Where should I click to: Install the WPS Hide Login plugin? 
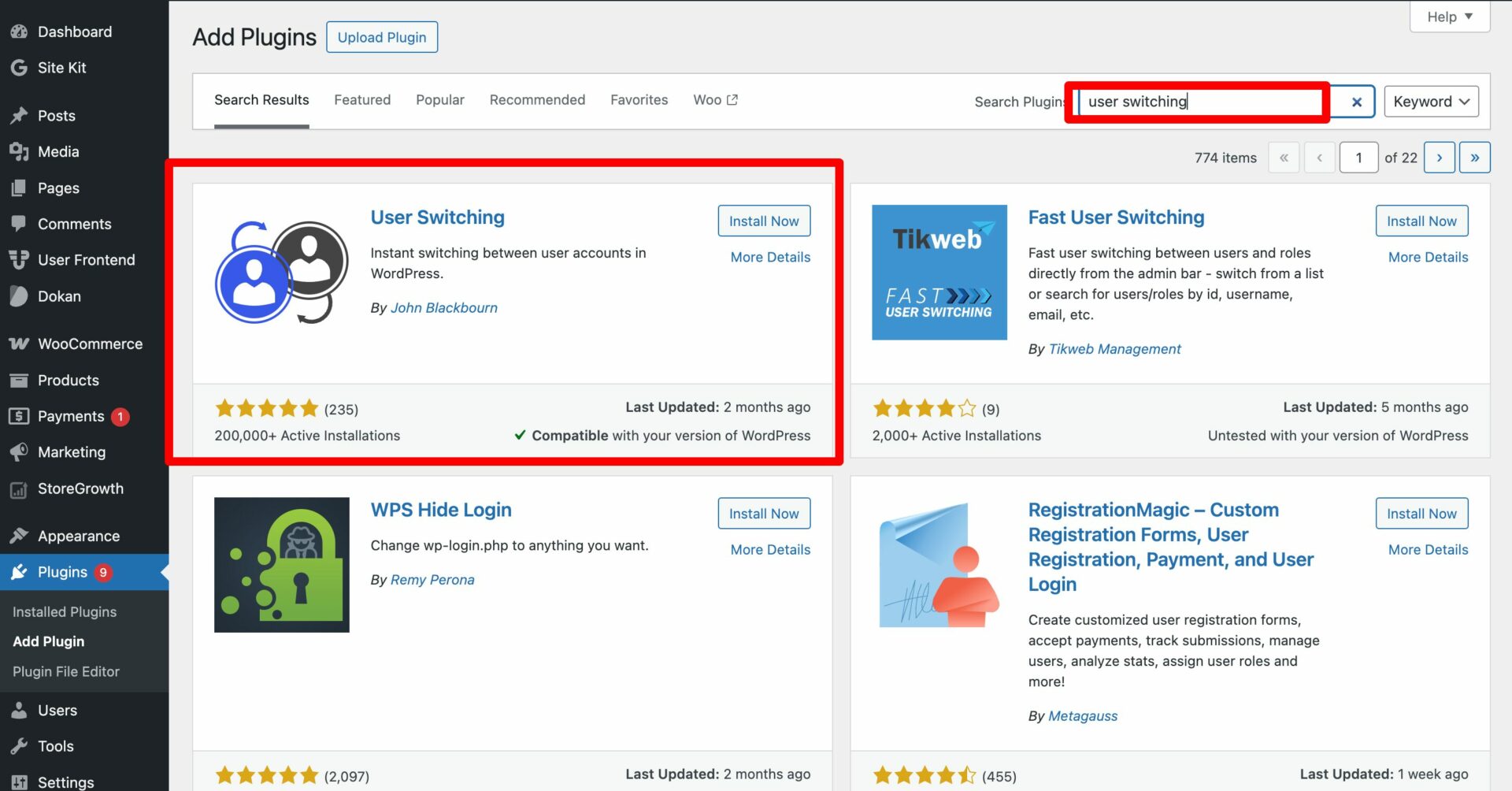pos(764,514)
